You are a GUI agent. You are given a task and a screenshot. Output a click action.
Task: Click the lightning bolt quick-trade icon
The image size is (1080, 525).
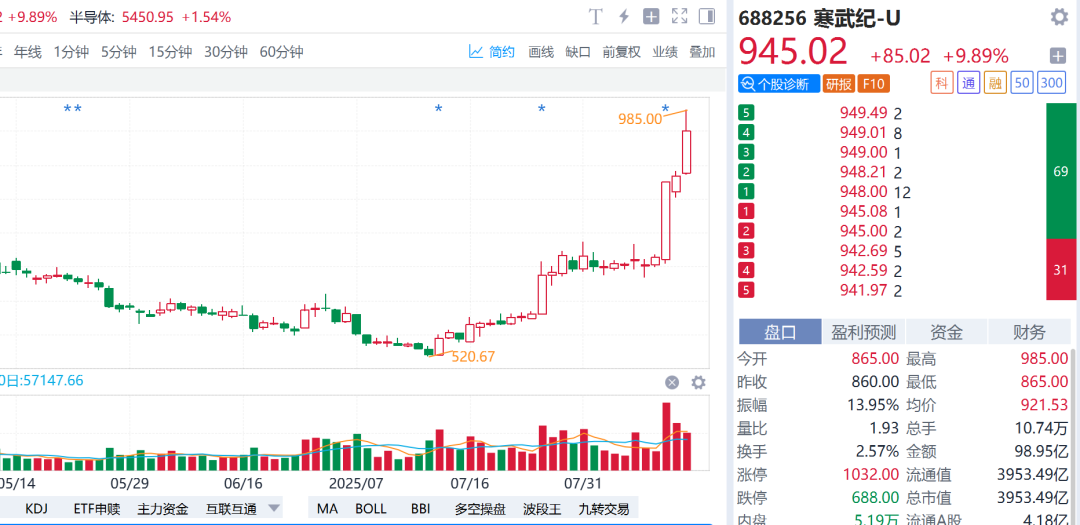(624, 17)
